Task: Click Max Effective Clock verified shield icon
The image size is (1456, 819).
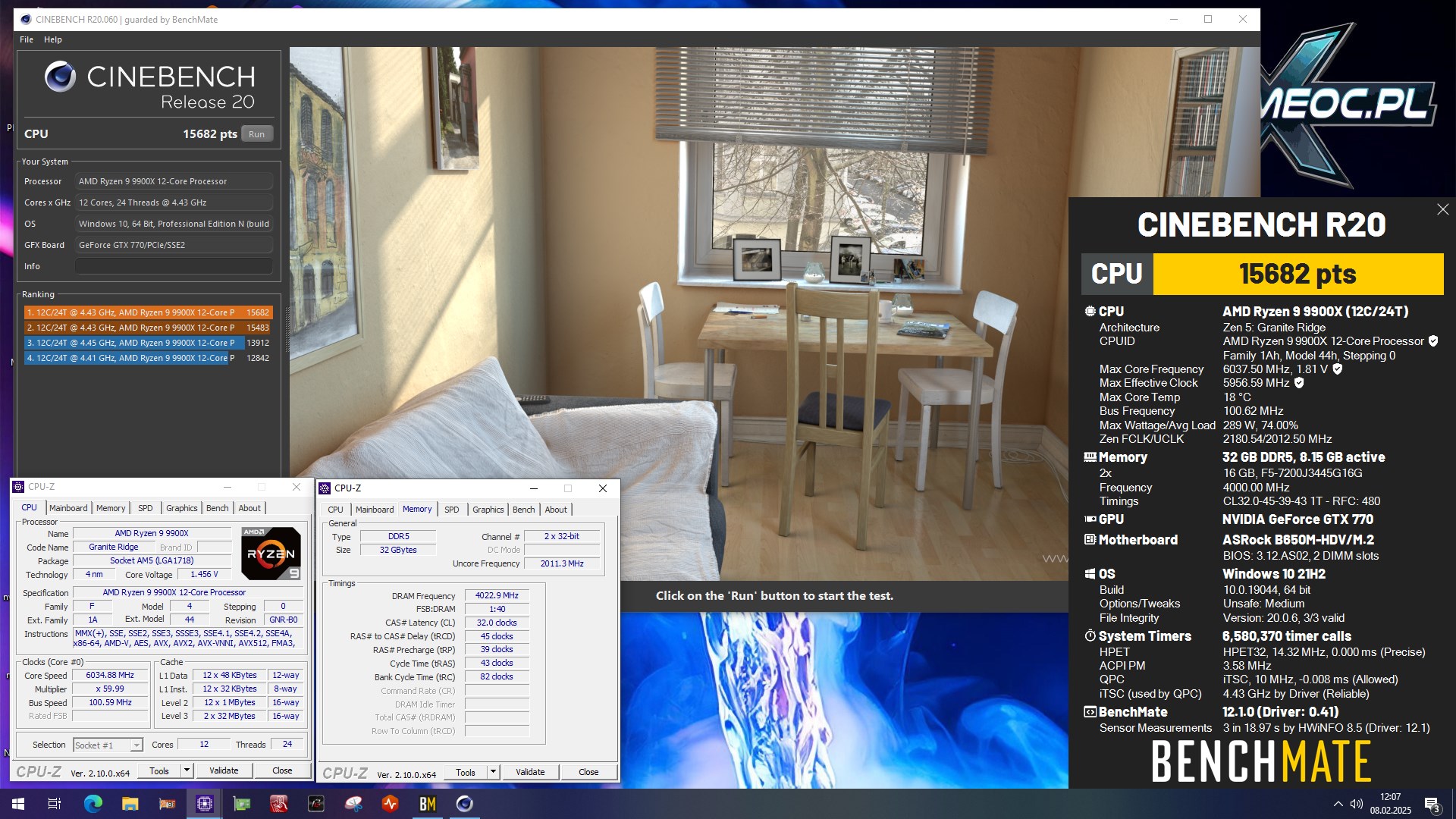Action: coord(1299,383)
